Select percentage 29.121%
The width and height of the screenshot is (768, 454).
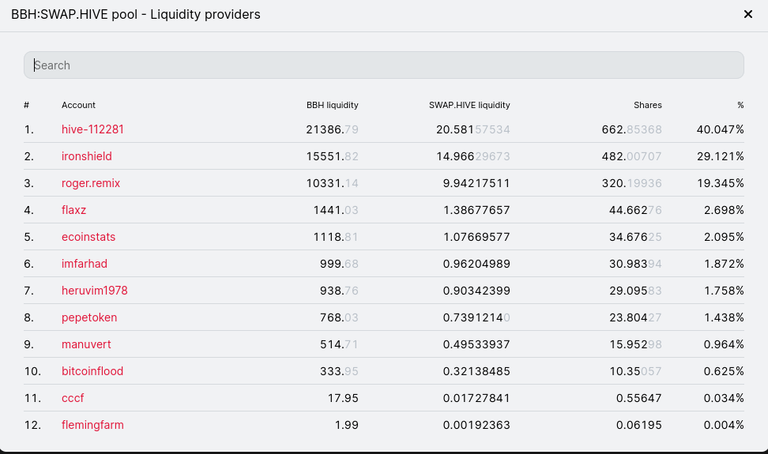click(x=720, y=156)
